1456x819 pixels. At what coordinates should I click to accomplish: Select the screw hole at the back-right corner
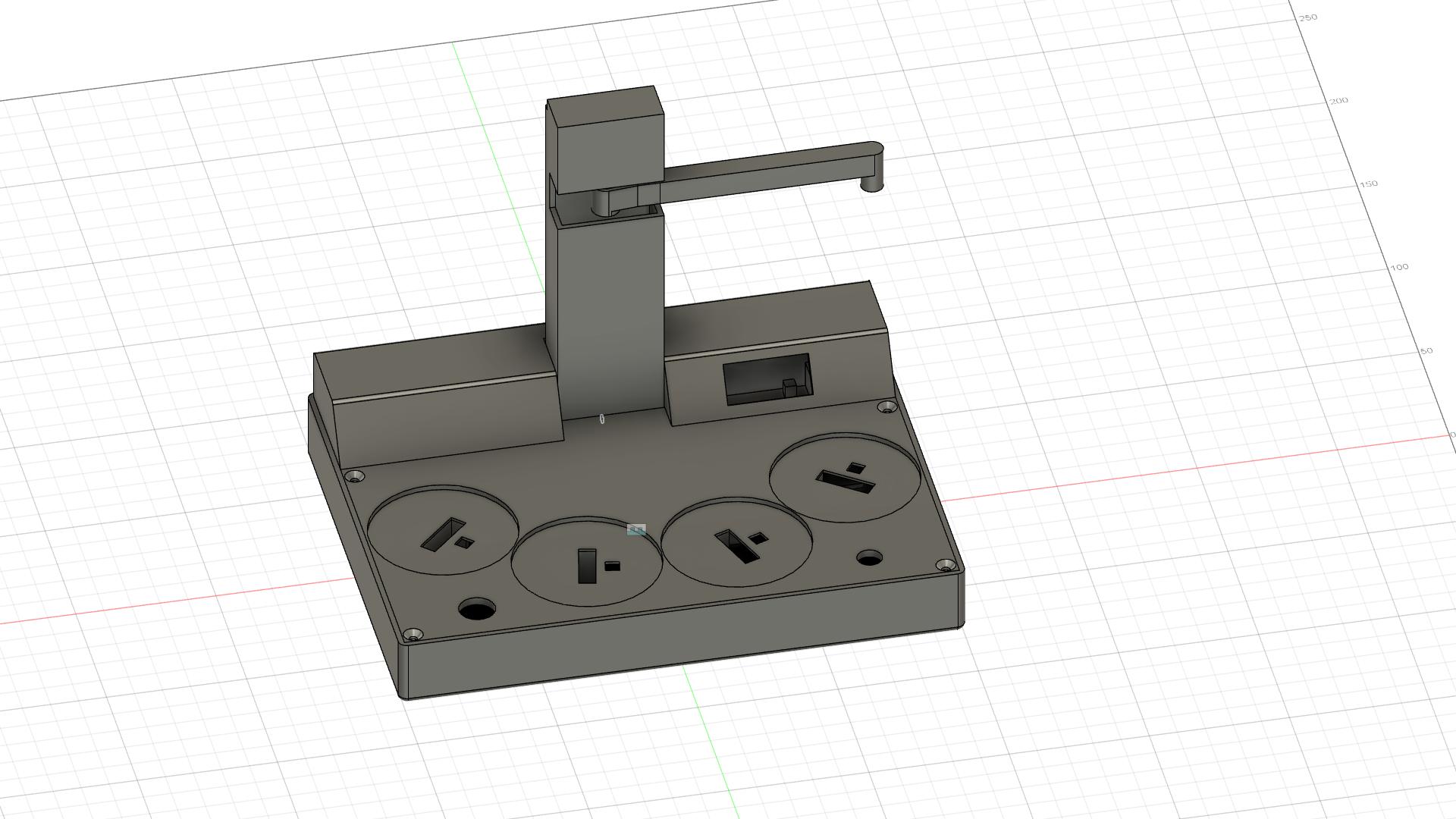click(x=886, y=407)
